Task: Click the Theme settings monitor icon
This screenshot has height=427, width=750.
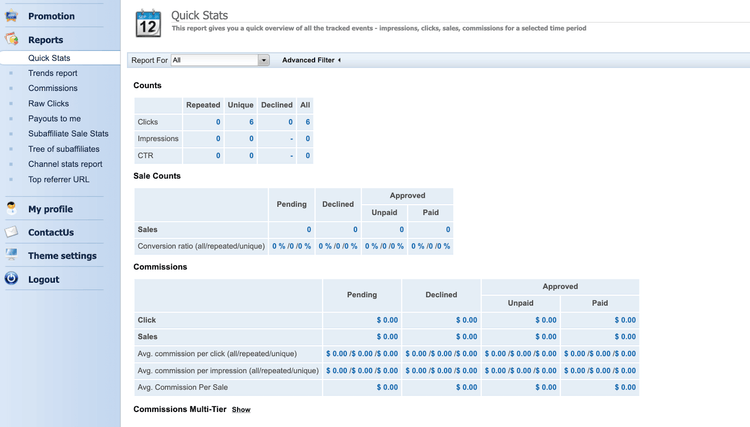Action: 12,256
